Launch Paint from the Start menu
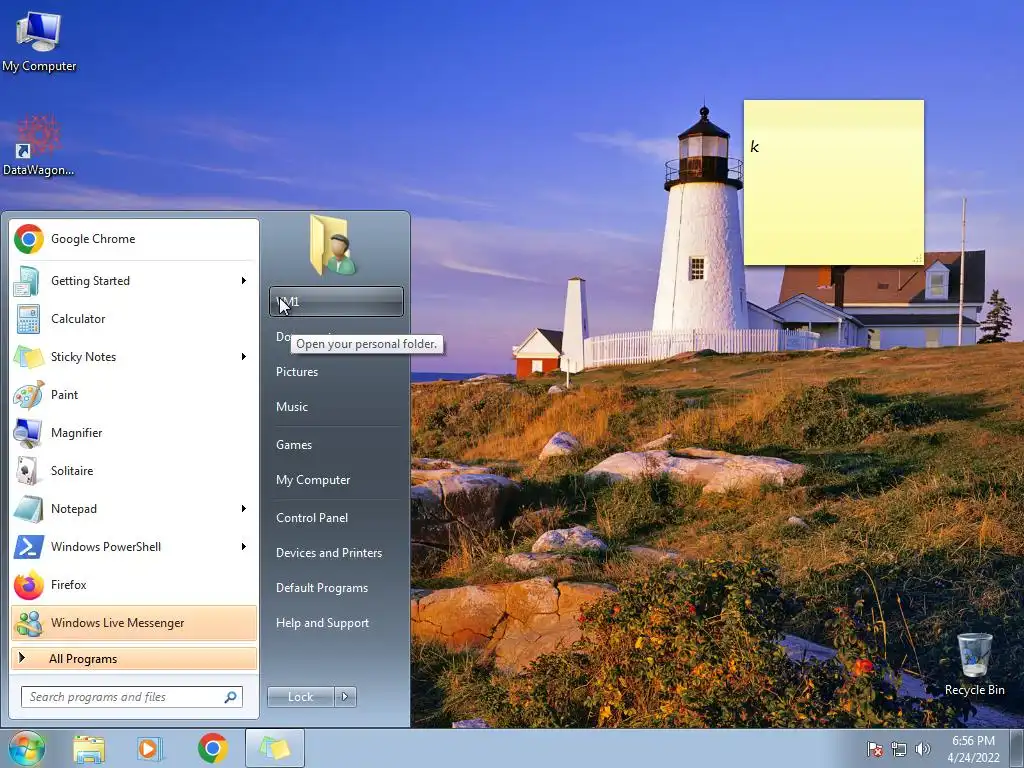Viewport: 1024px width, 768px height. pos(134,394)
